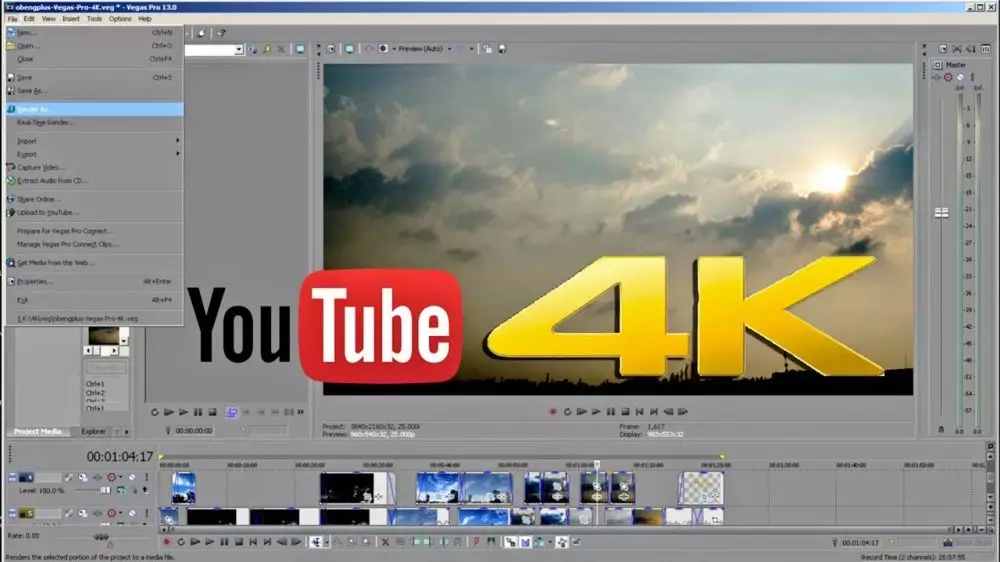1000x562 pixels.
Task: Choose Save As in File menu
Action: [94, 91]
